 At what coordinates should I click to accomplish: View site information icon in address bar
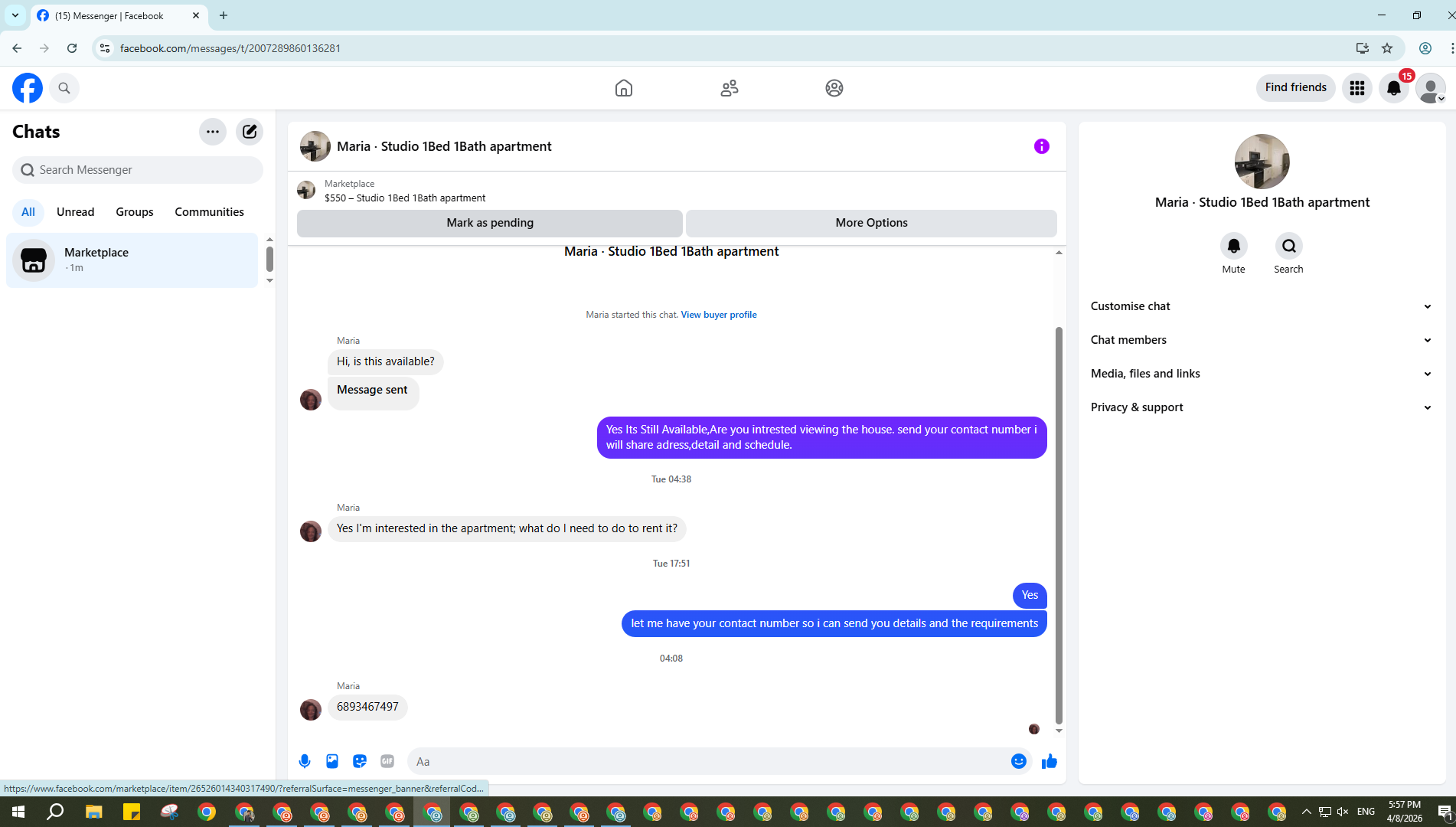105,48
